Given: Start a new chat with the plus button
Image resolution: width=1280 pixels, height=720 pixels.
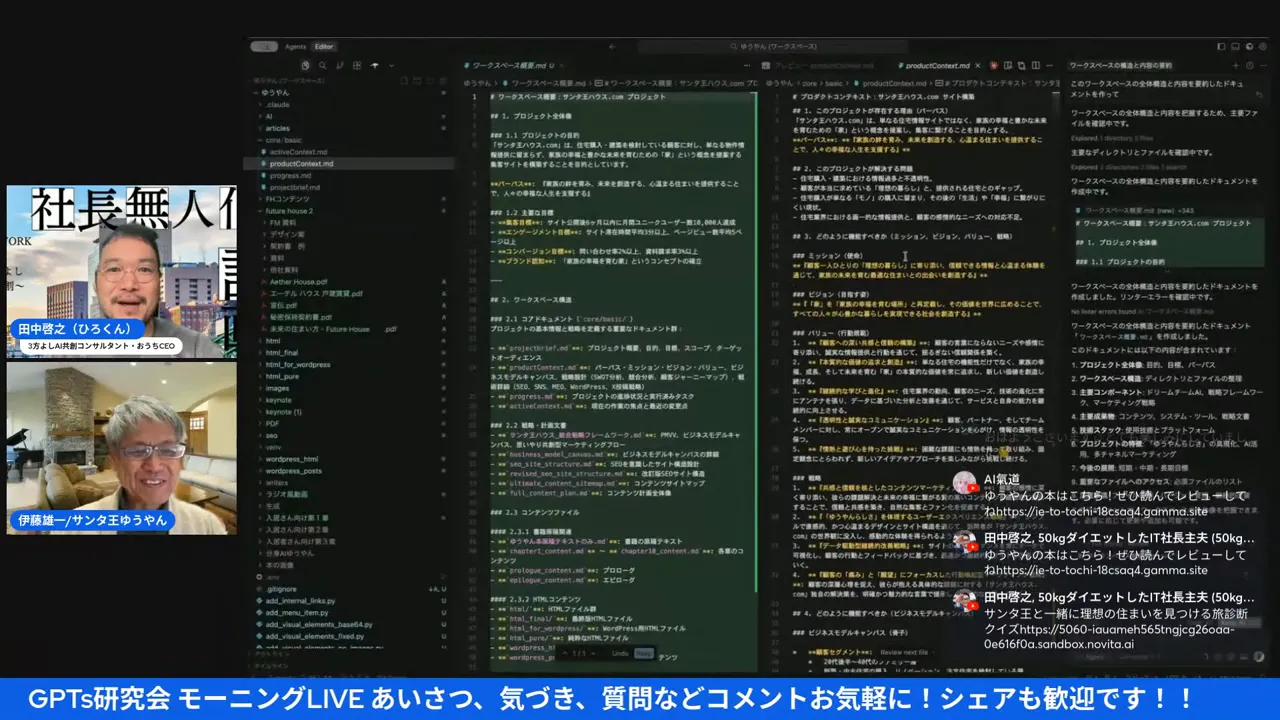Looking at the screenshot, I should coord(1236,66).
